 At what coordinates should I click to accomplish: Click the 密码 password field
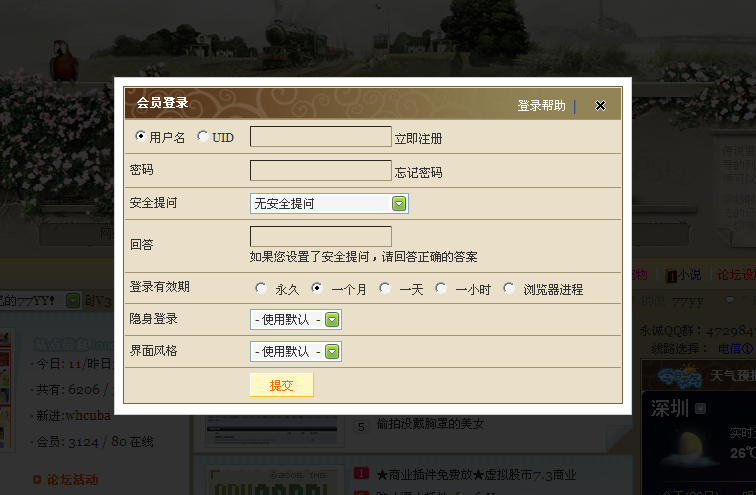coord(321,170)
